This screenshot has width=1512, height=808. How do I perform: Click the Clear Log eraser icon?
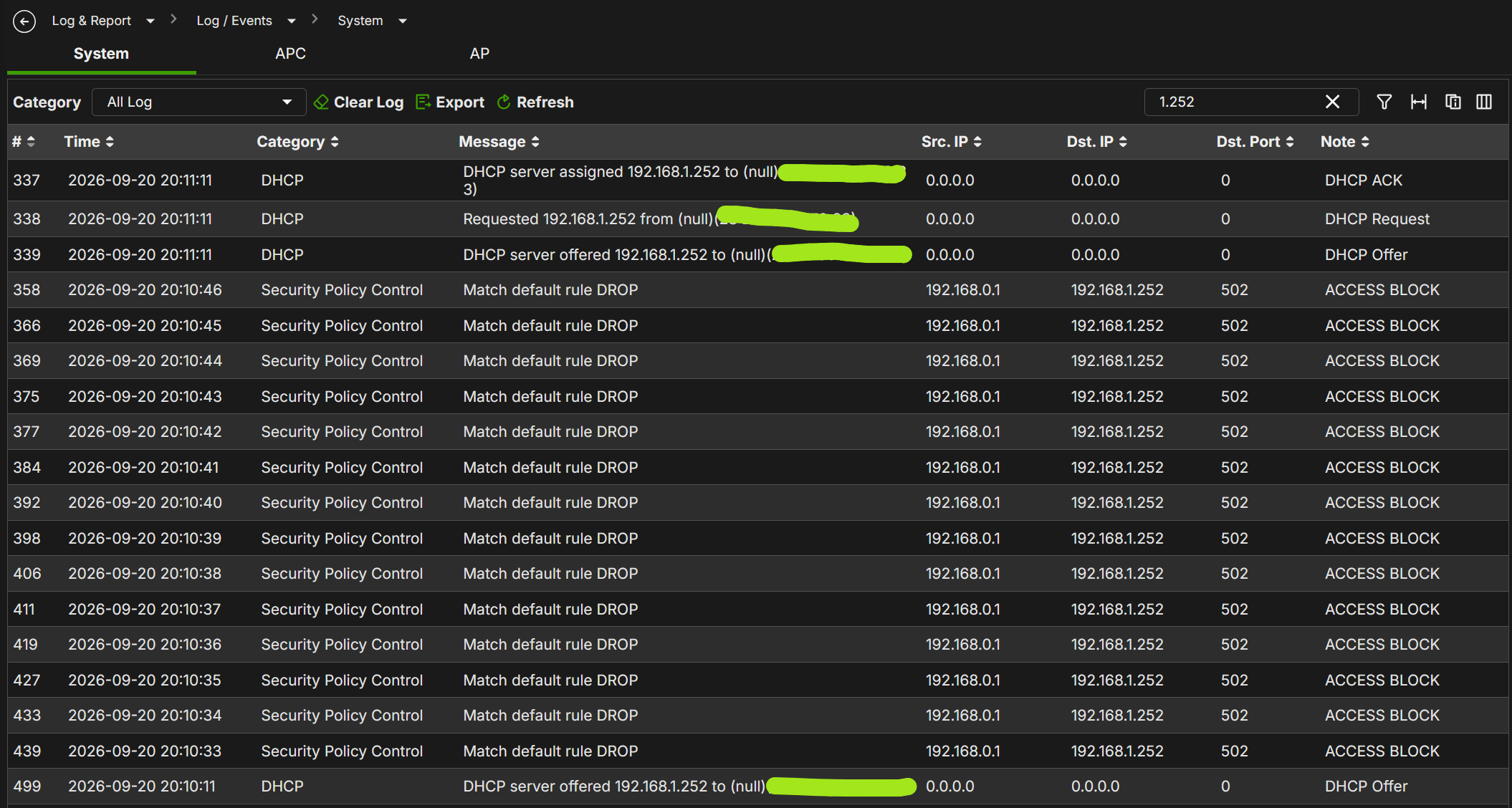pos(321,102)
